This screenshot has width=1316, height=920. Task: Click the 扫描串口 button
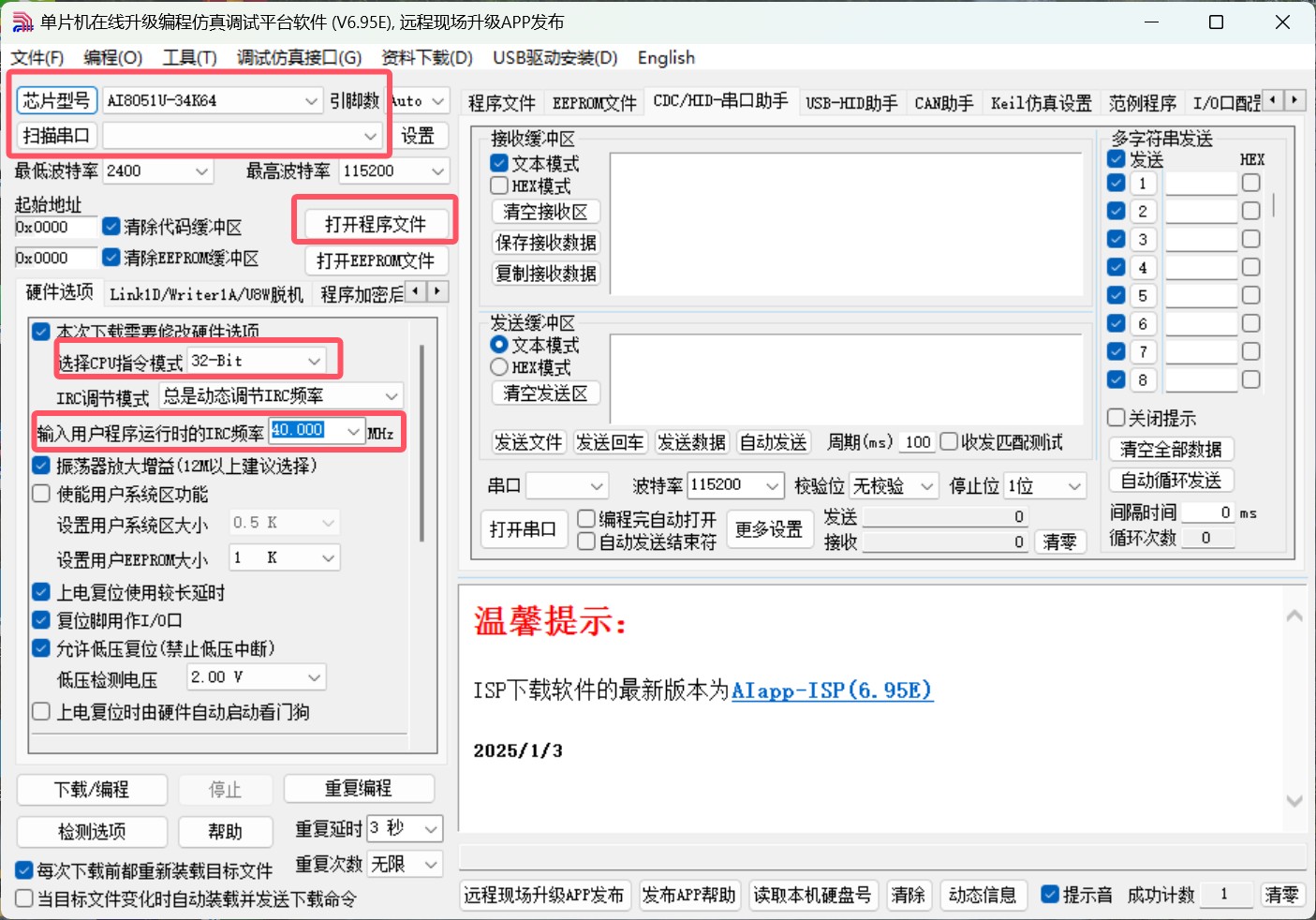click(56, 136)
